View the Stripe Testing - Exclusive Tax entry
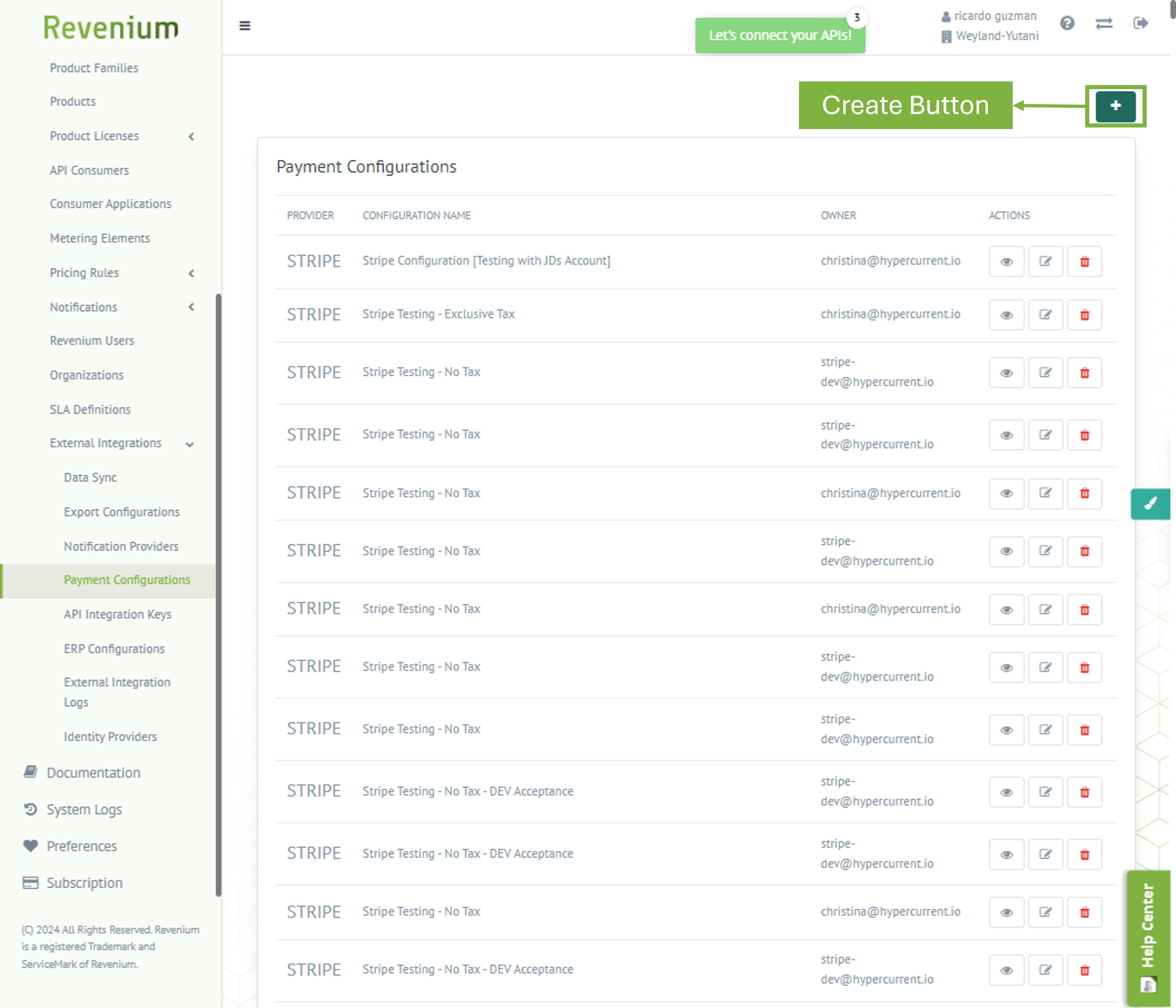Image resolution: width=1176 pixels, height=1008 pixels. (x=1006, y=315)
